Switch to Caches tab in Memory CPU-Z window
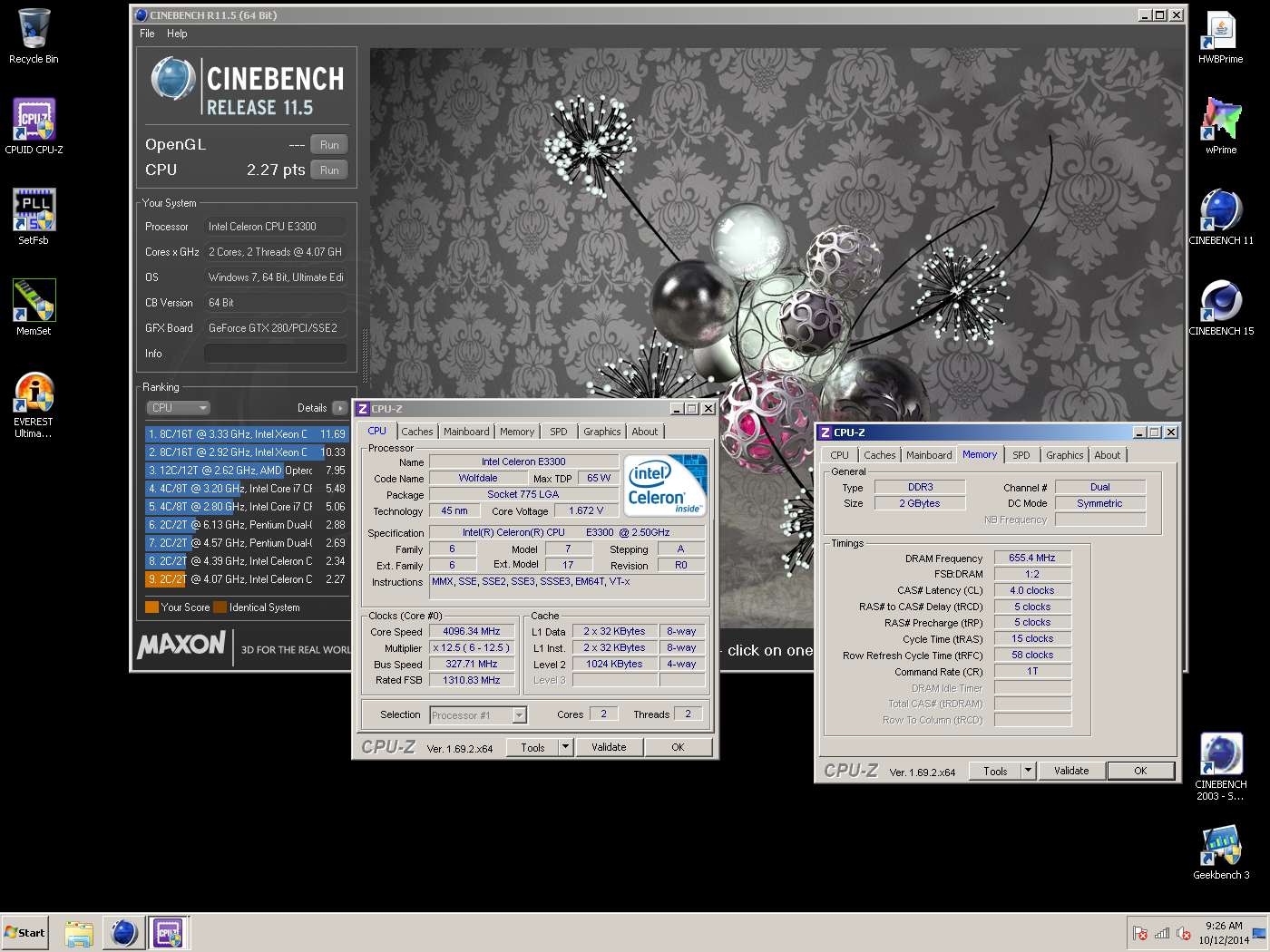1270x952 pixels. click(x=880, y=455)
